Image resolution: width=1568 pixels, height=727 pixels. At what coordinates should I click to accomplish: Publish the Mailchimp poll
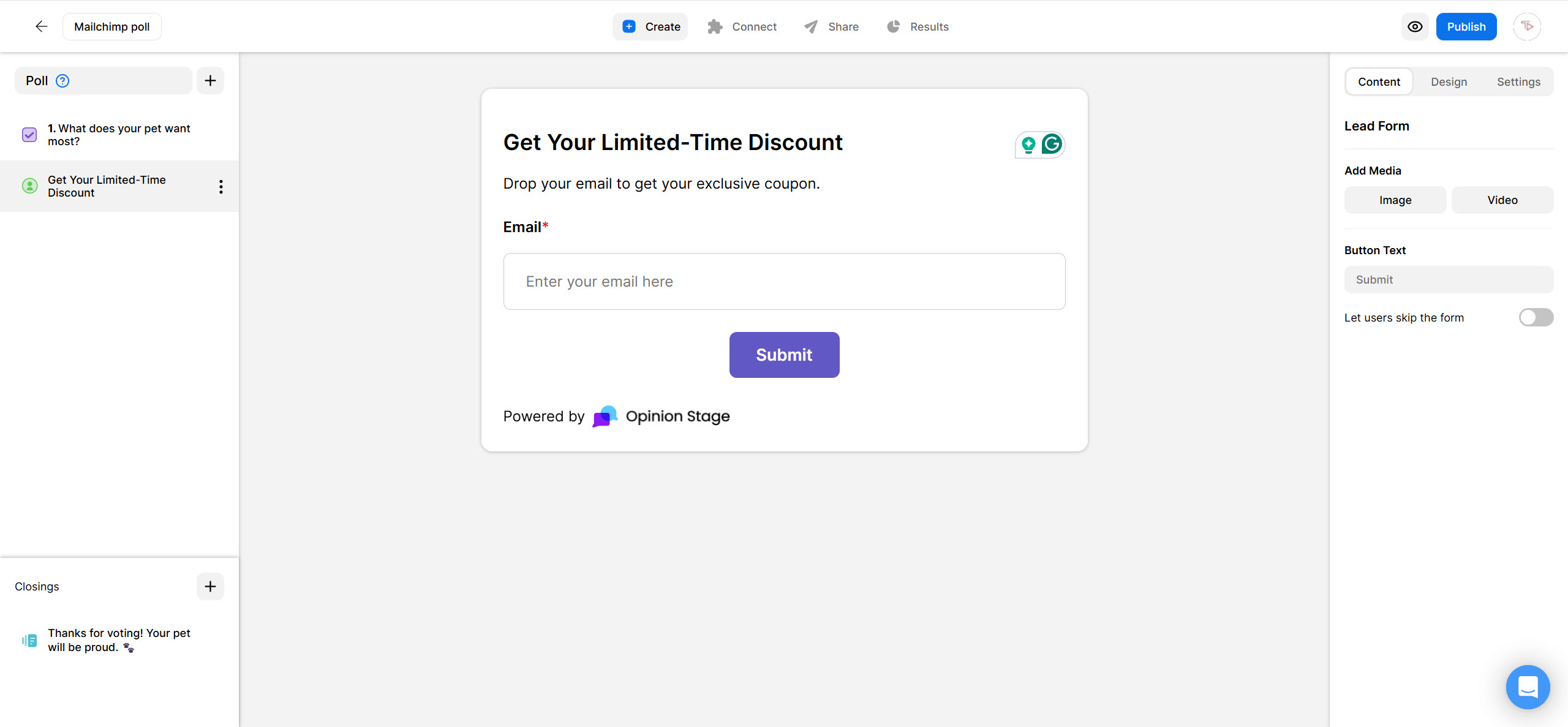point(1466,26)
